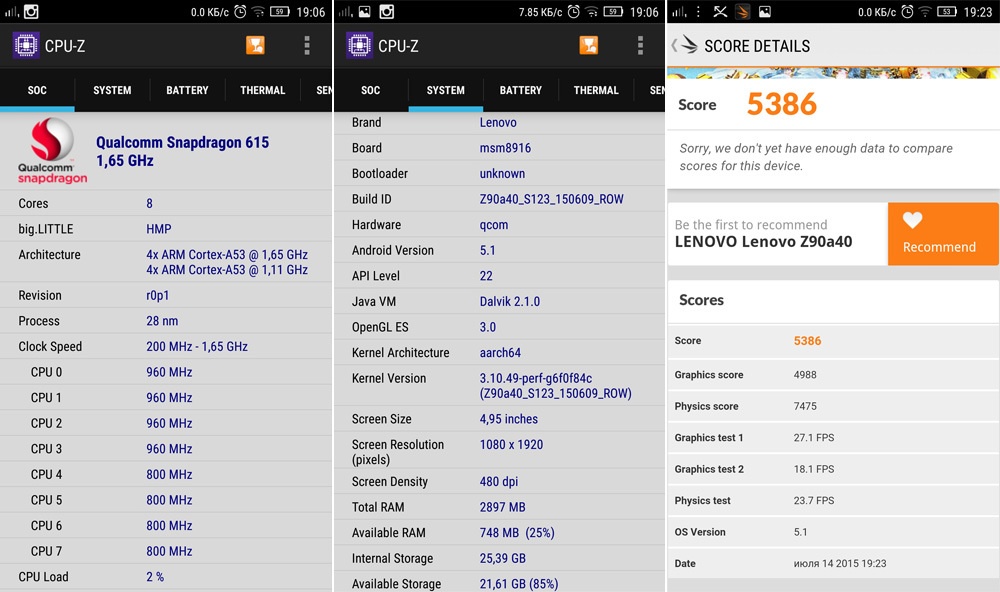The height and width of the screenshot is (592, 1000).
Task: Tap Process value '28 nm'
Action: coord(162,321)
